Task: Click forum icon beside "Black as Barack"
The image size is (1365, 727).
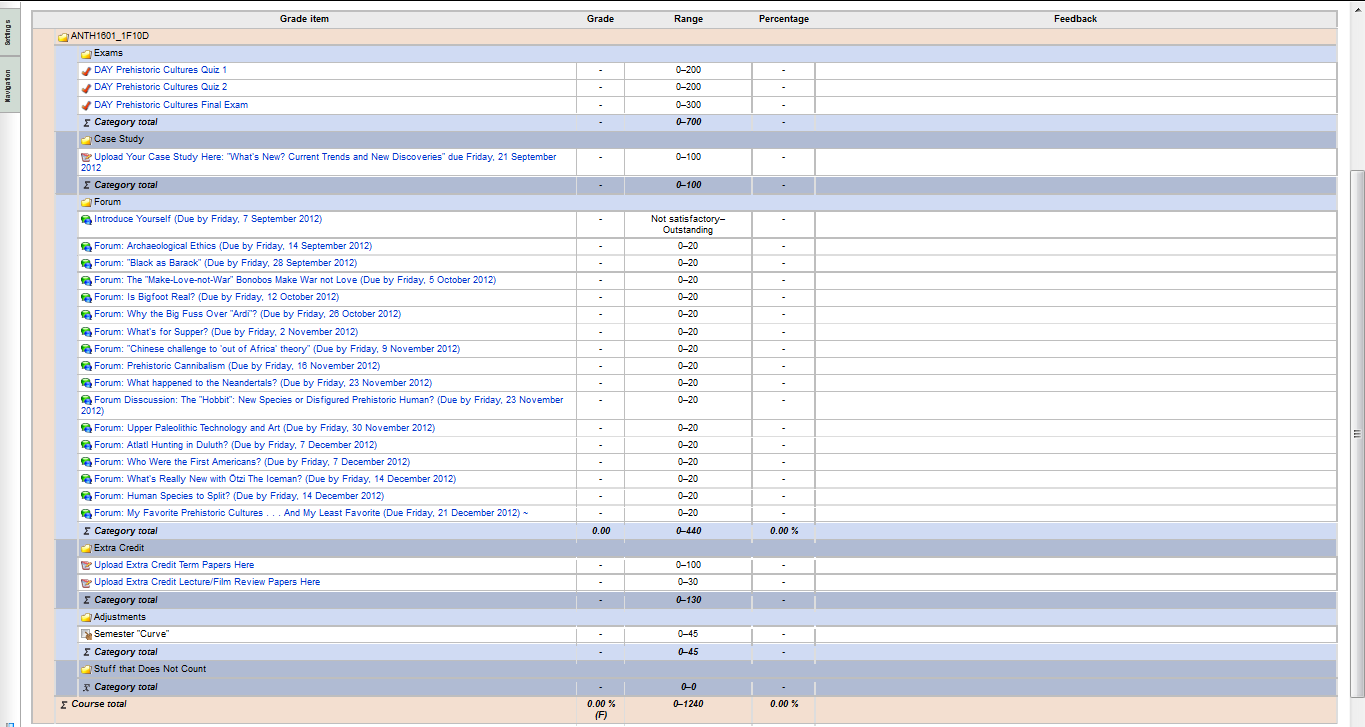Action: click(86, 264)
